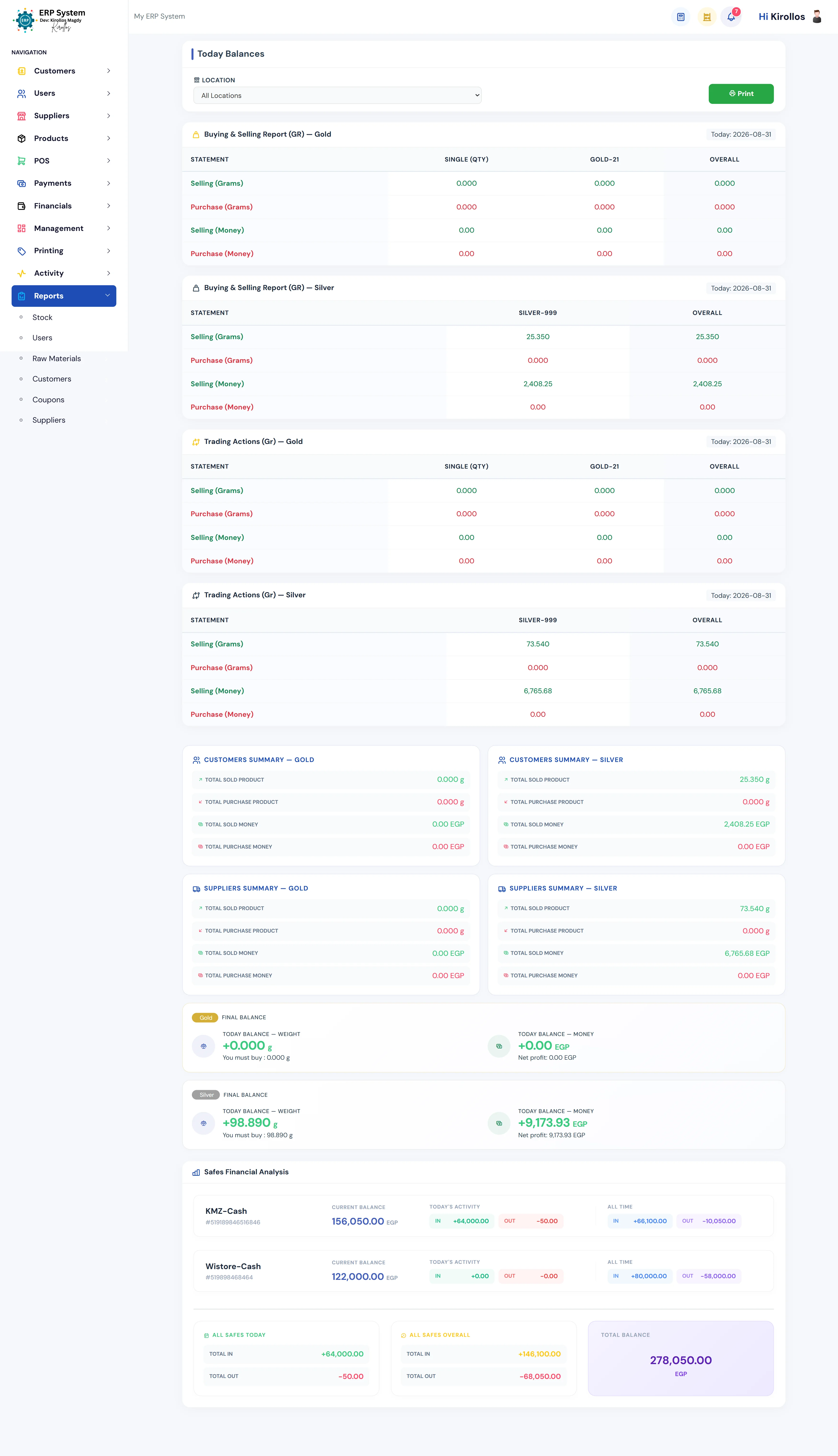Click the Financials wallet icon
The image size is (838, 1456).
[21, 206]
